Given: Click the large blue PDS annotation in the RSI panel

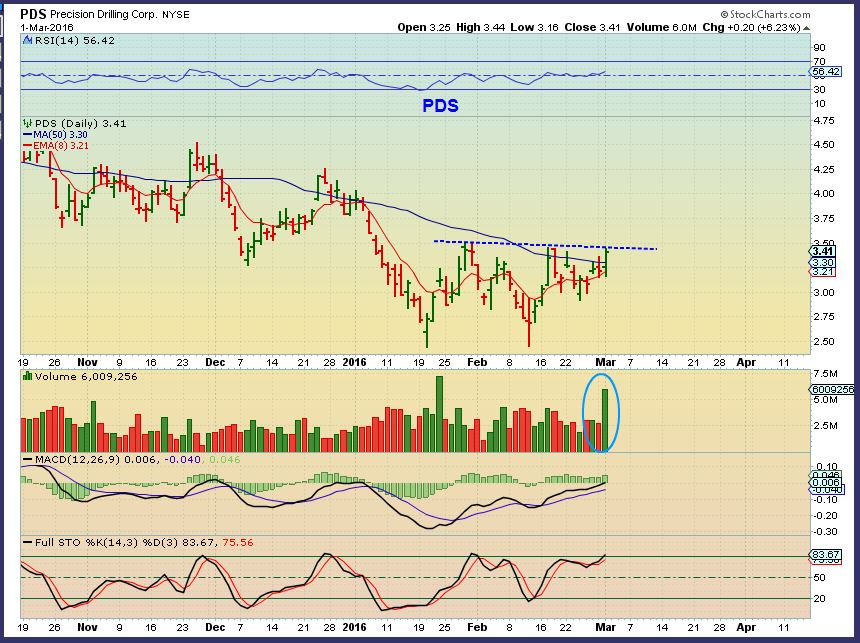Looking at the screenshot, I should (x=440, y=105).
